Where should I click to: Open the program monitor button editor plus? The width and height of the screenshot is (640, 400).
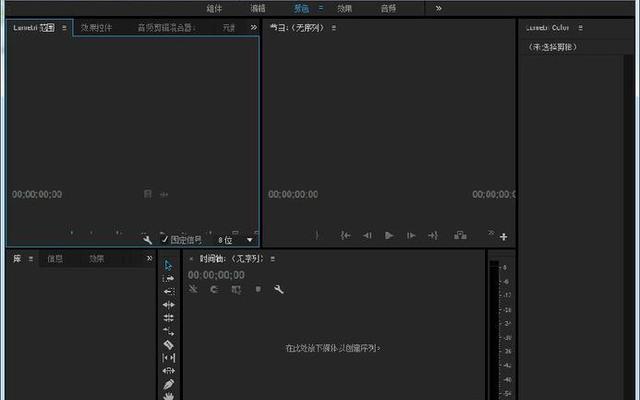click(x=504, y=237)
